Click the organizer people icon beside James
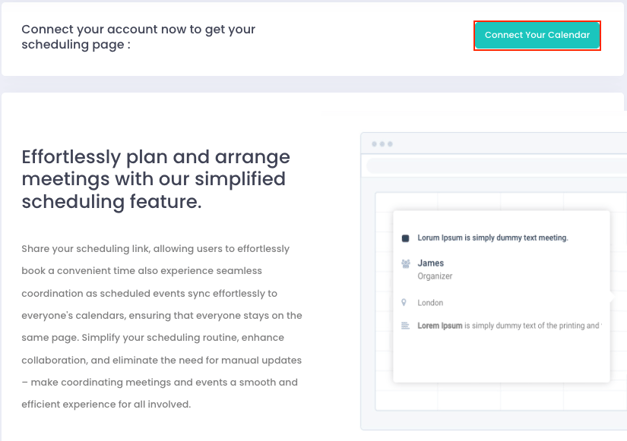 [x=405, y=263]
